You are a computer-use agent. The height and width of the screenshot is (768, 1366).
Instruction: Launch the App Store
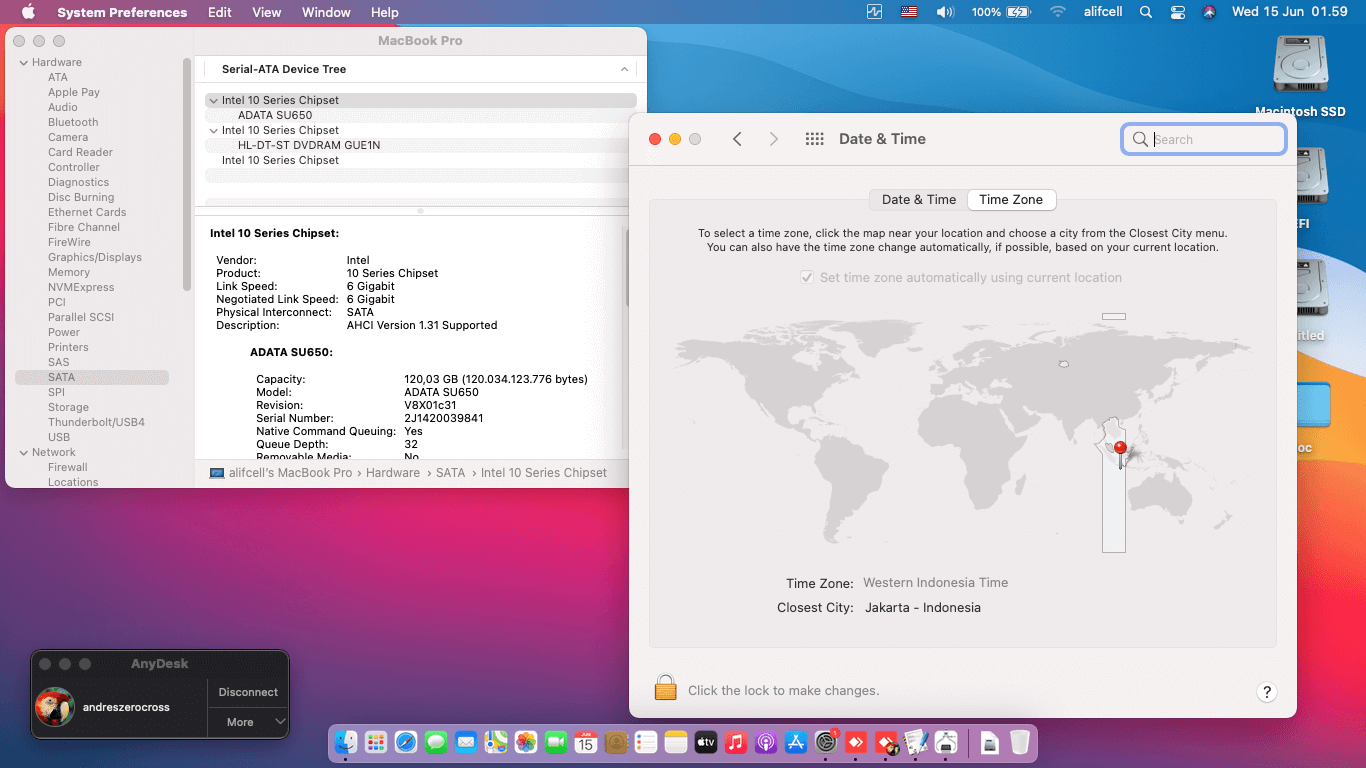point(796,742)
